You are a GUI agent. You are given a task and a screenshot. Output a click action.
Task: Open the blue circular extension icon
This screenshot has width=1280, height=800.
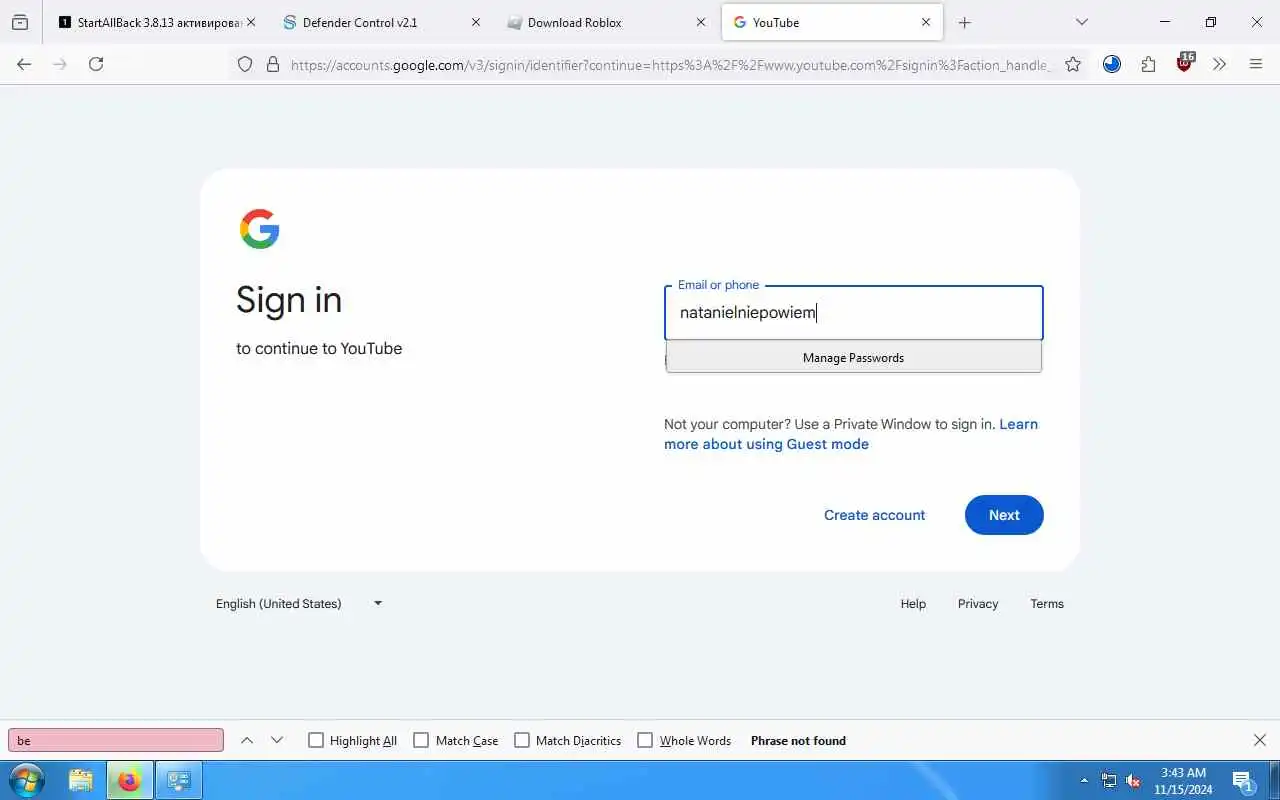(x=1112, y=64)
